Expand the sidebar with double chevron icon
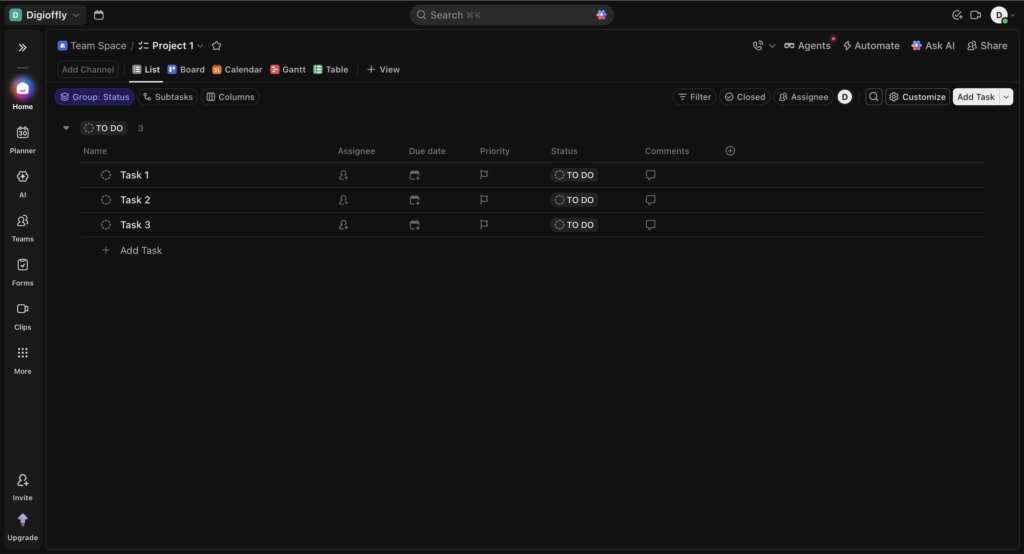The height and width of the screenshot is (554, 1024). pos(22,48)
